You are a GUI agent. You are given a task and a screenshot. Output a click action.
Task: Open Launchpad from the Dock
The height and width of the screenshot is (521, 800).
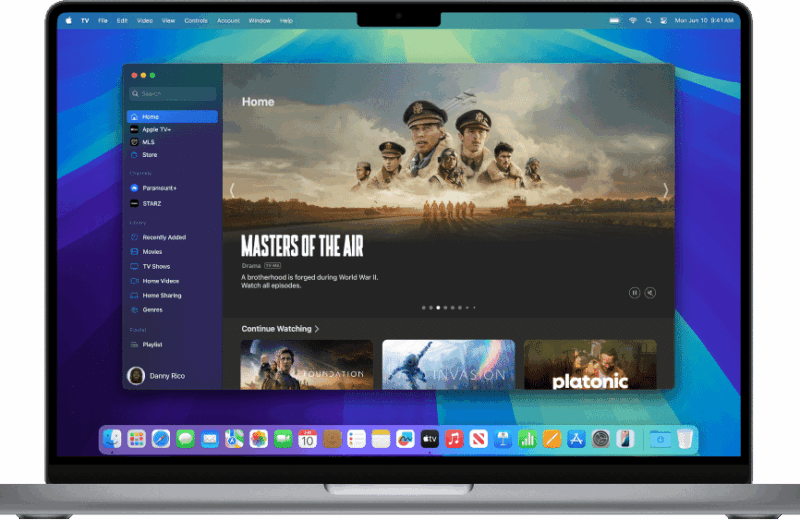(x=137, y=439)
